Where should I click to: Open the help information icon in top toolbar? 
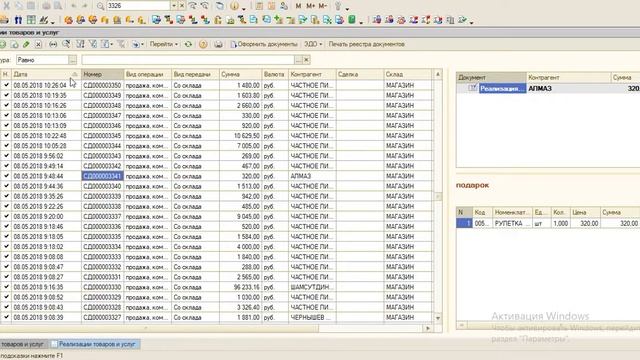pos(234,6)
